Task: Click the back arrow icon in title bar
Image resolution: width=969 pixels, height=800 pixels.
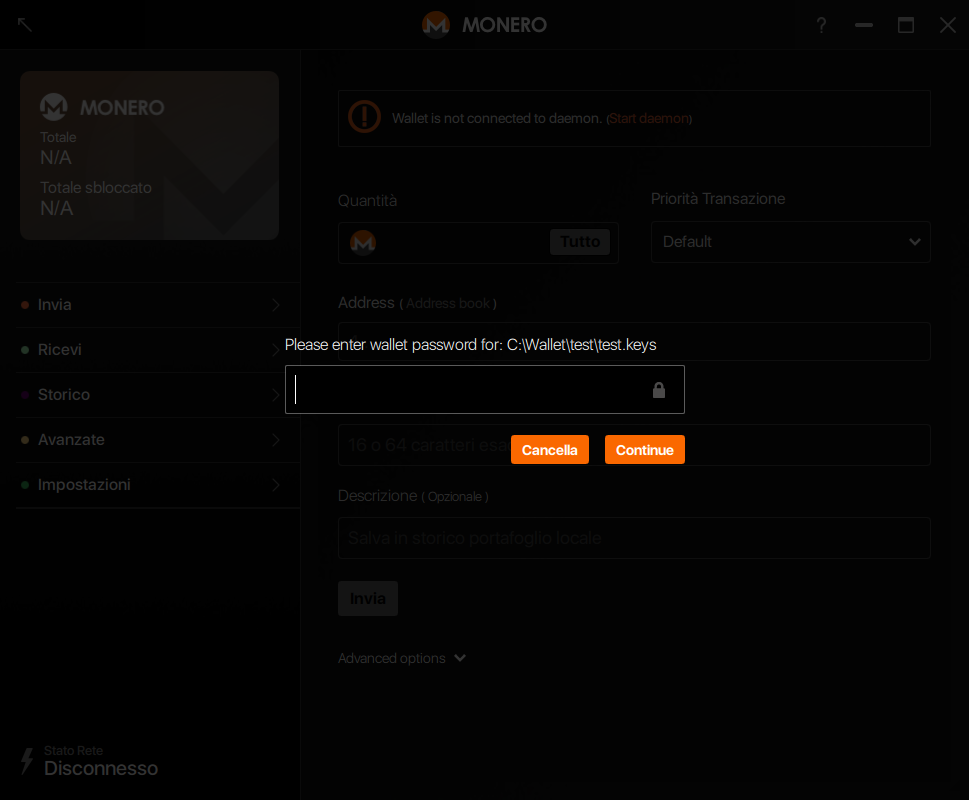Action: [x=25, y=25]
